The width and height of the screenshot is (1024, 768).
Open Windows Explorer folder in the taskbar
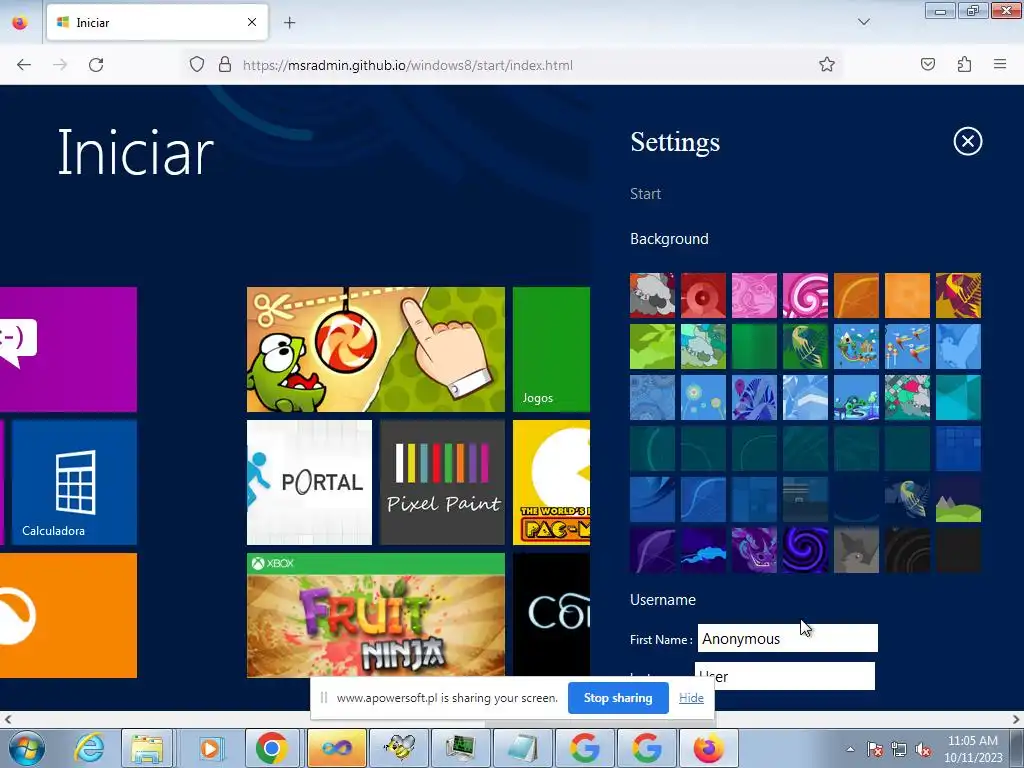pyautogui.click(x=147, y=748)
